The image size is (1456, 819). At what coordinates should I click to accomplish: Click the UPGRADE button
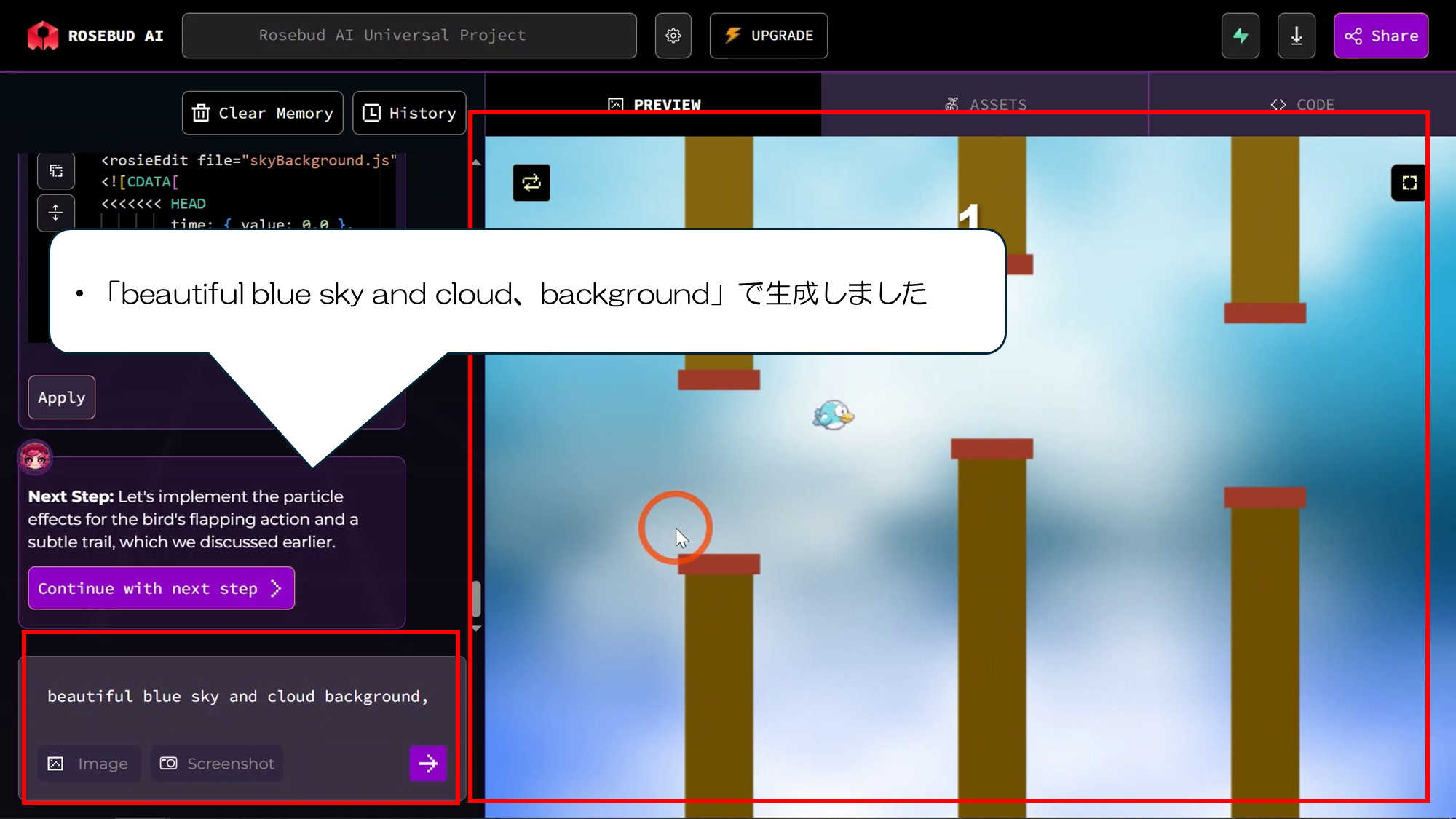[769, 36]
